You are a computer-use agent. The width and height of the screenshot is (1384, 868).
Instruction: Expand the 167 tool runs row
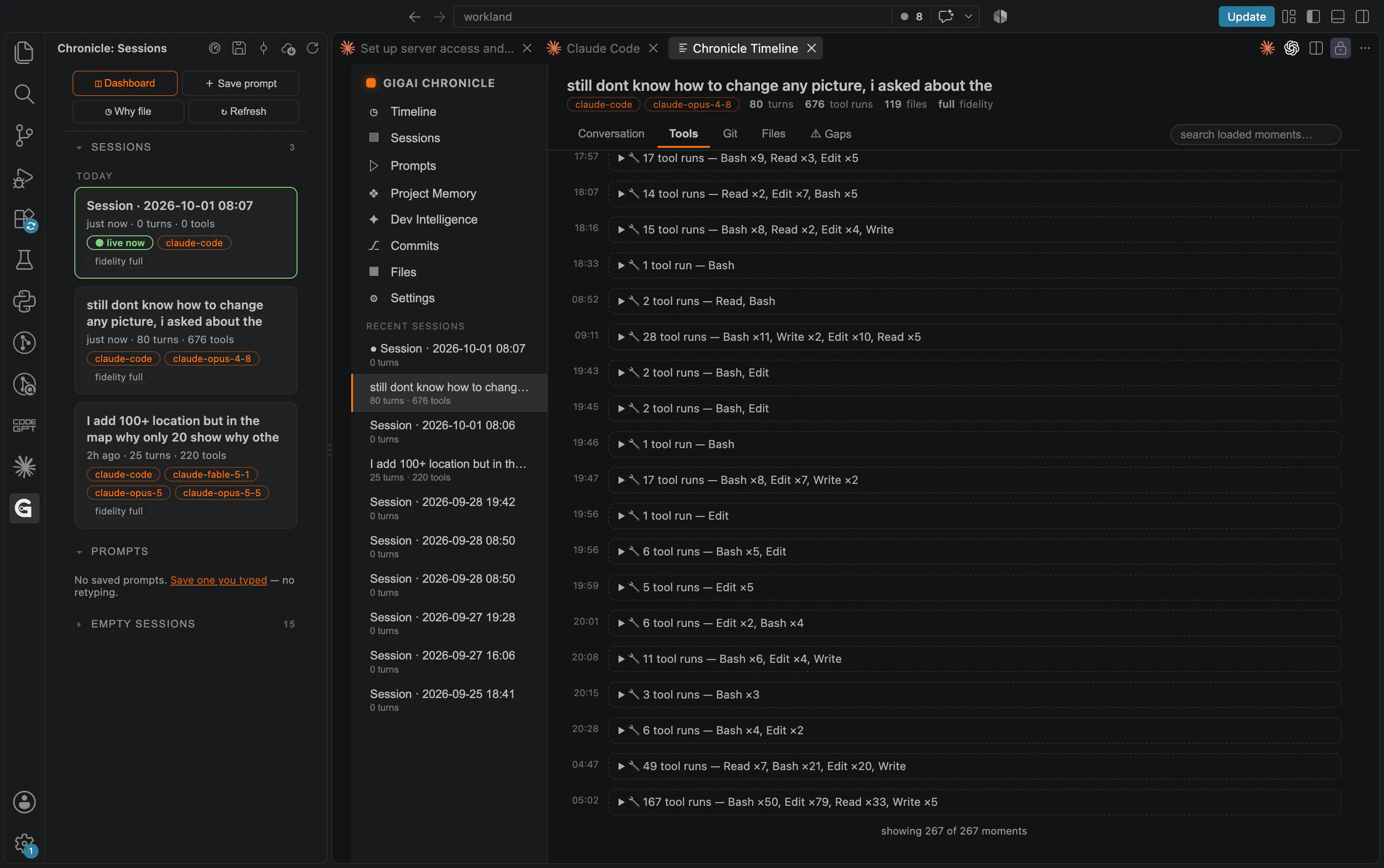(x=975, y=802)
